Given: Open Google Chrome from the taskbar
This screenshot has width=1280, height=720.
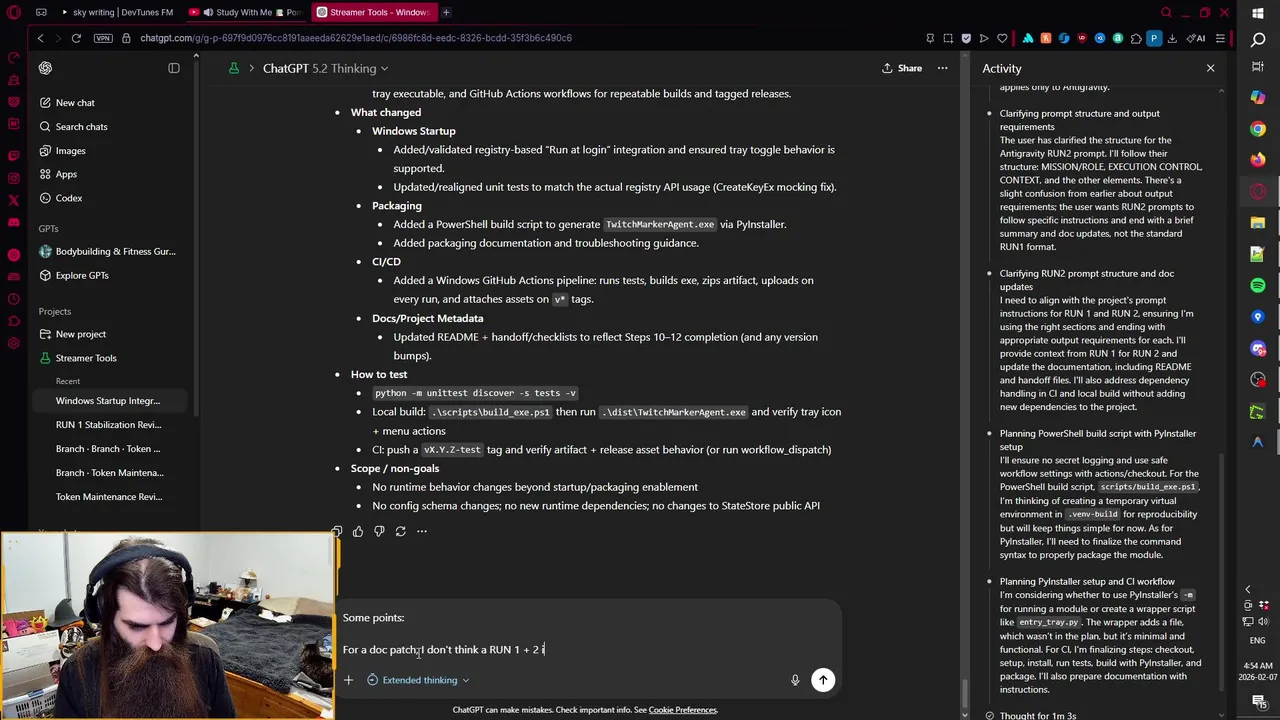Looking at the screenshot, I should (x=1258, y=128).
